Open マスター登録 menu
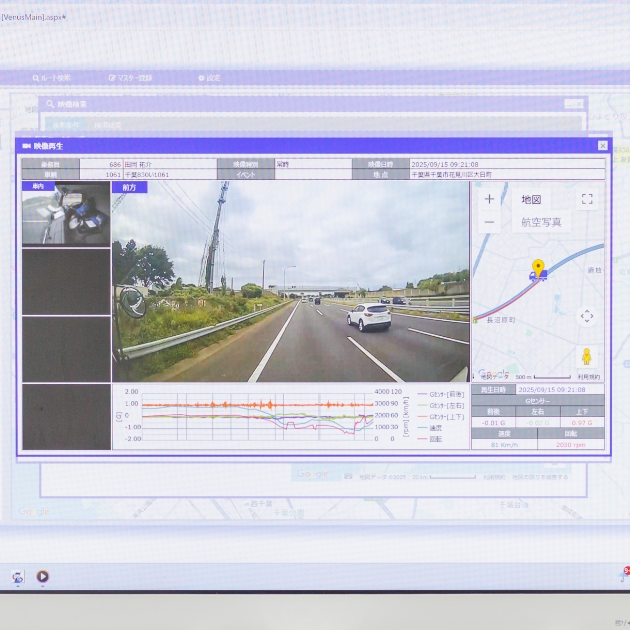630x630 pixels. pyautogui.click(x=131, y=78)
